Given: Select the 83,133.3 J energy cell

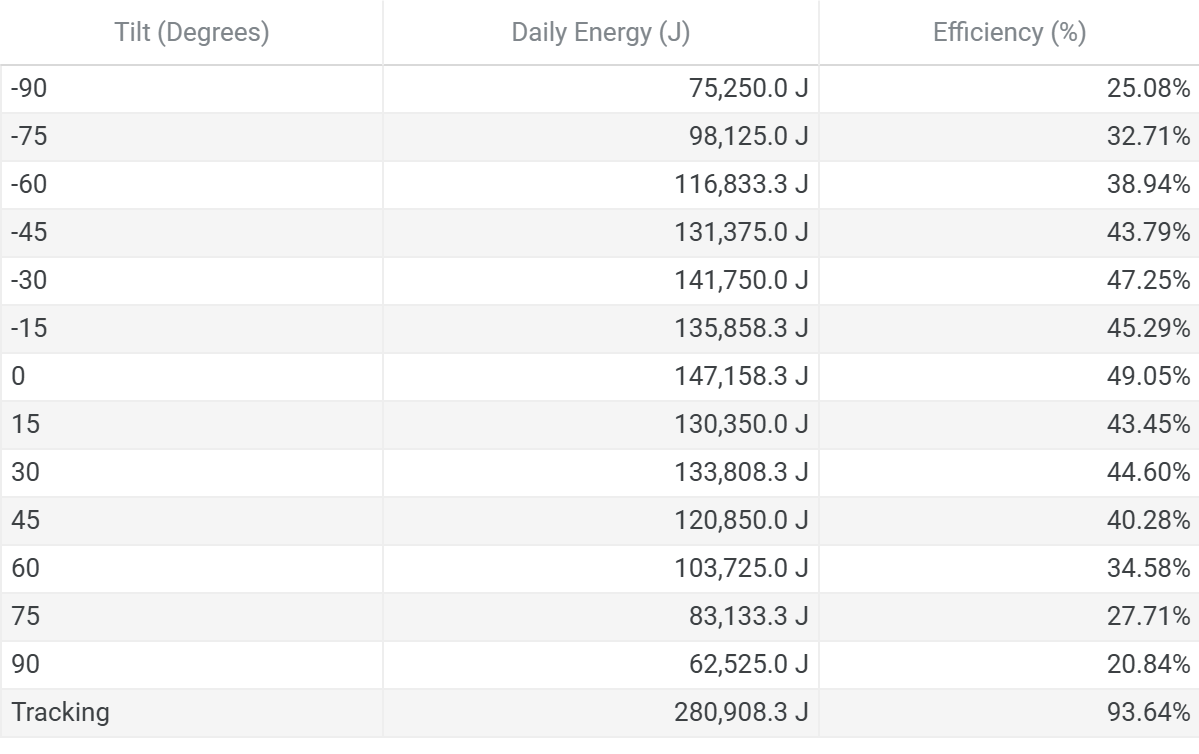Looking at the screenshot, I should coord(600,617).
